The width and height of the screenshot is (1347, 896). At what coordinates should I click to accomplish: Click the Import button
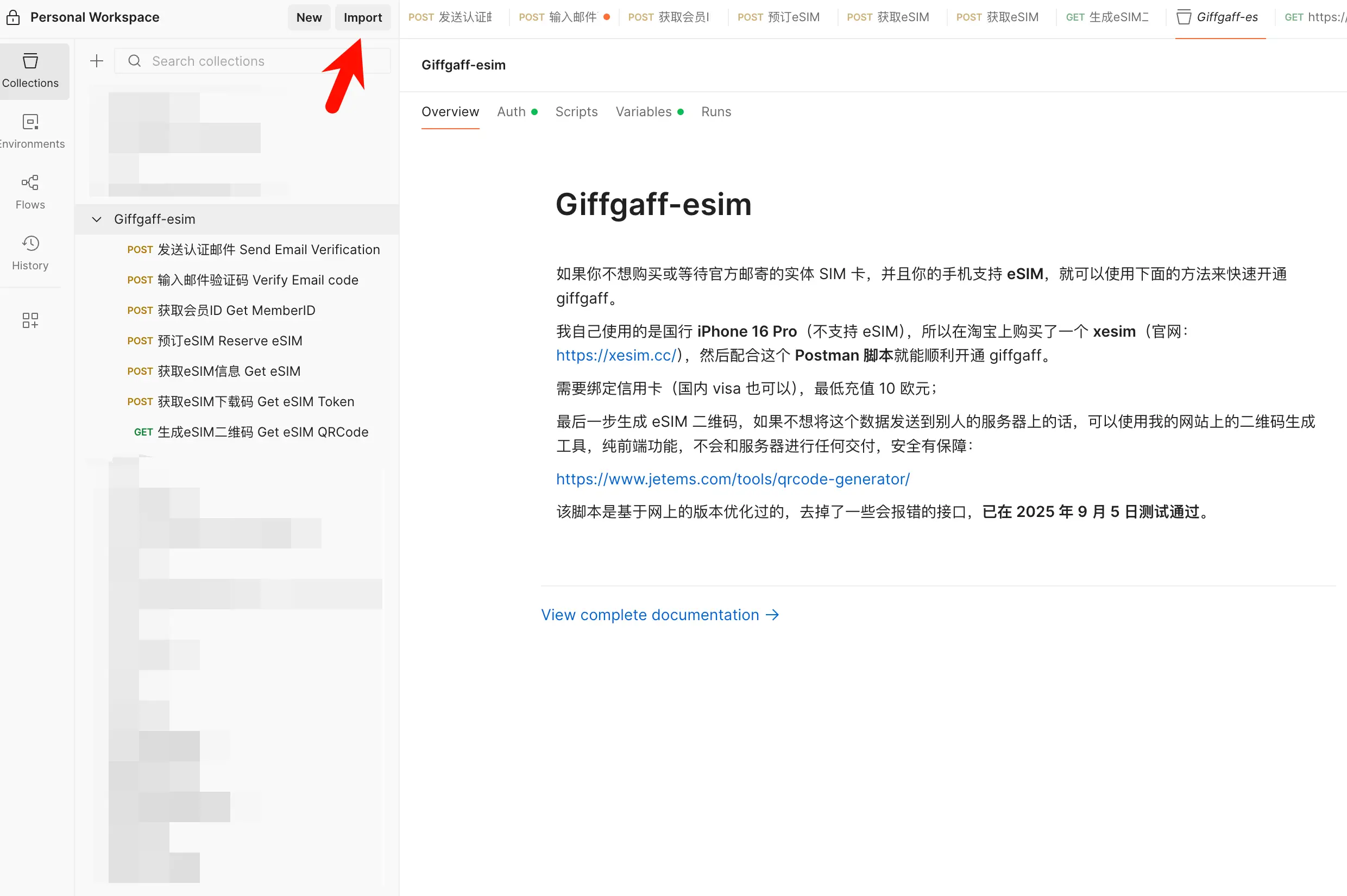pos(363,17)
